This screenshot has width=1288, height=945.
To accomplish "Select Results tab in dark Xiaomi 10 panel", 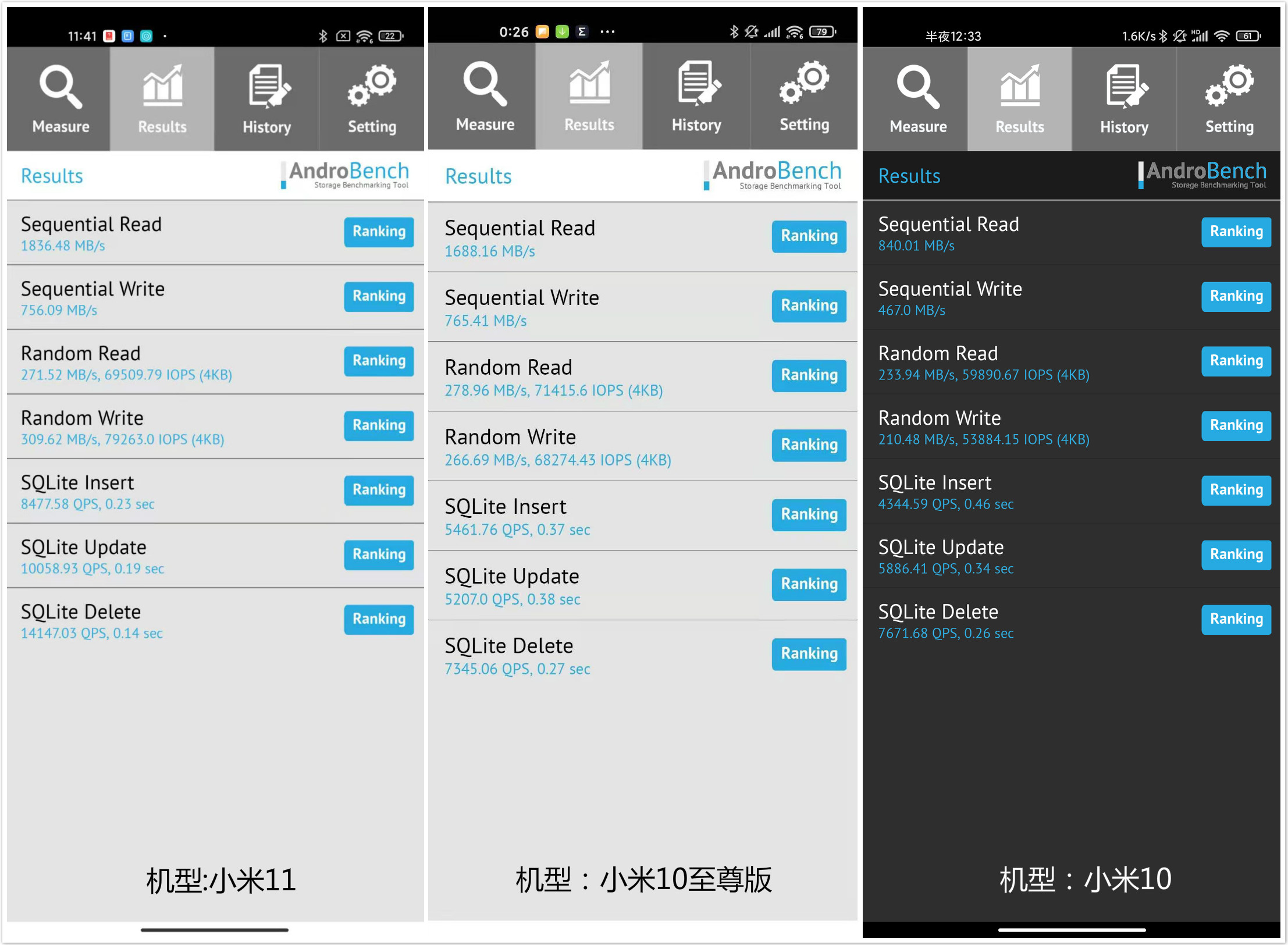I will click(1019, 99).
